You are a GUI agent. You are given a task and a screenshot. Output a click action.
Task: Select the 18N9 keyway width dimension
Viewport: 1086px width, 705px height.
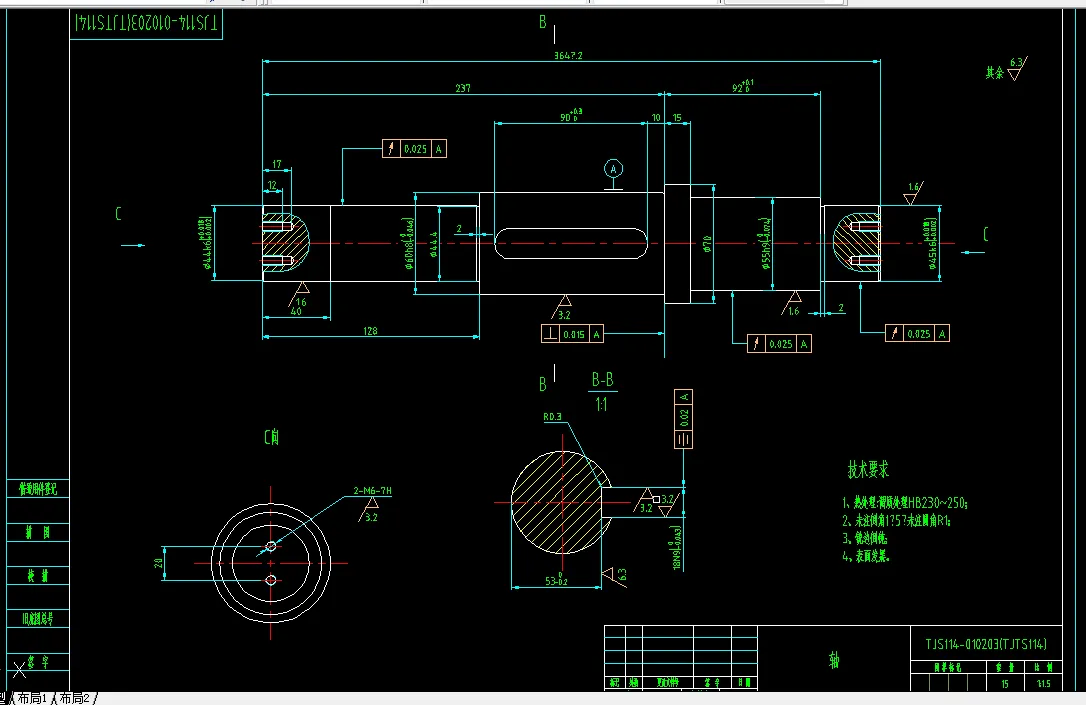pos(677,548)
